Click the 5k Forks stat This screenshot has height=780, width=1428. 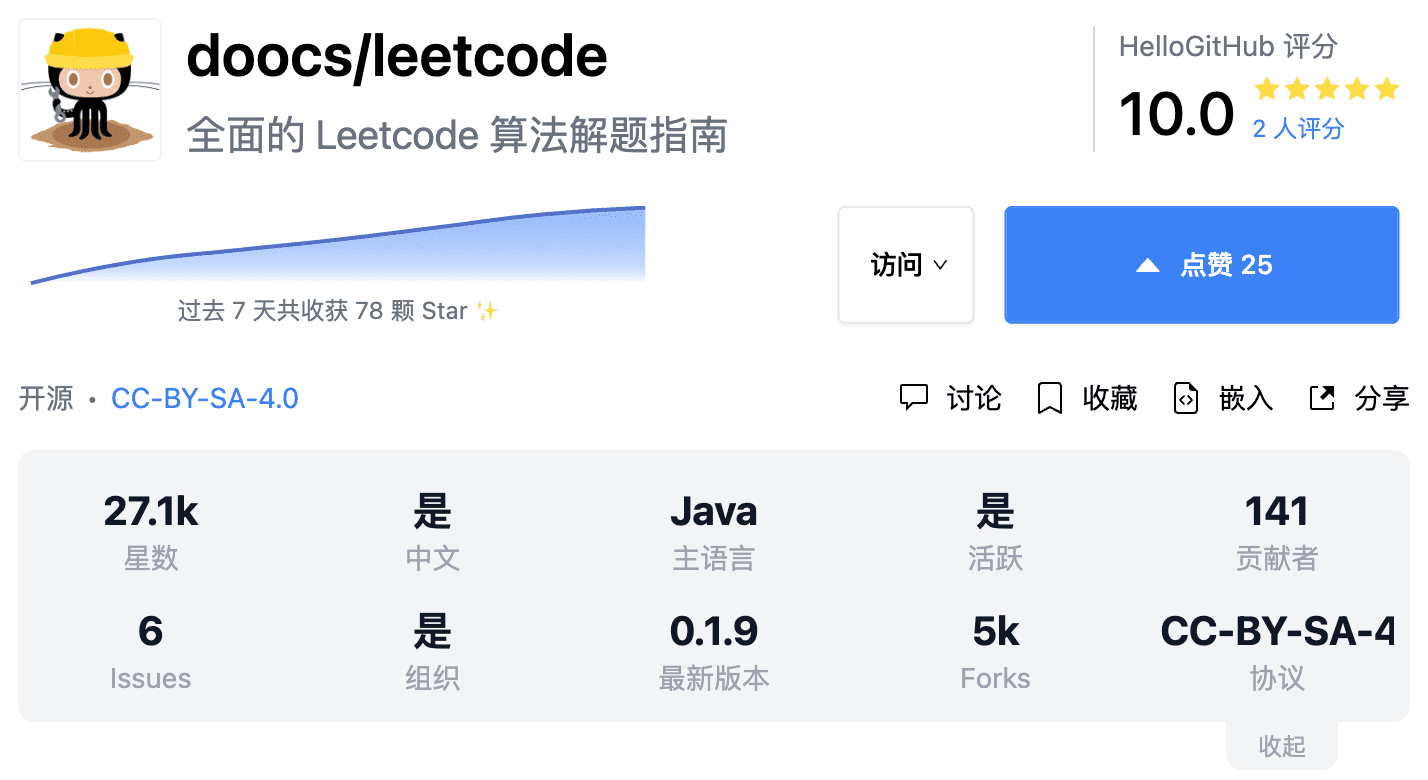(x=995, y=650)
